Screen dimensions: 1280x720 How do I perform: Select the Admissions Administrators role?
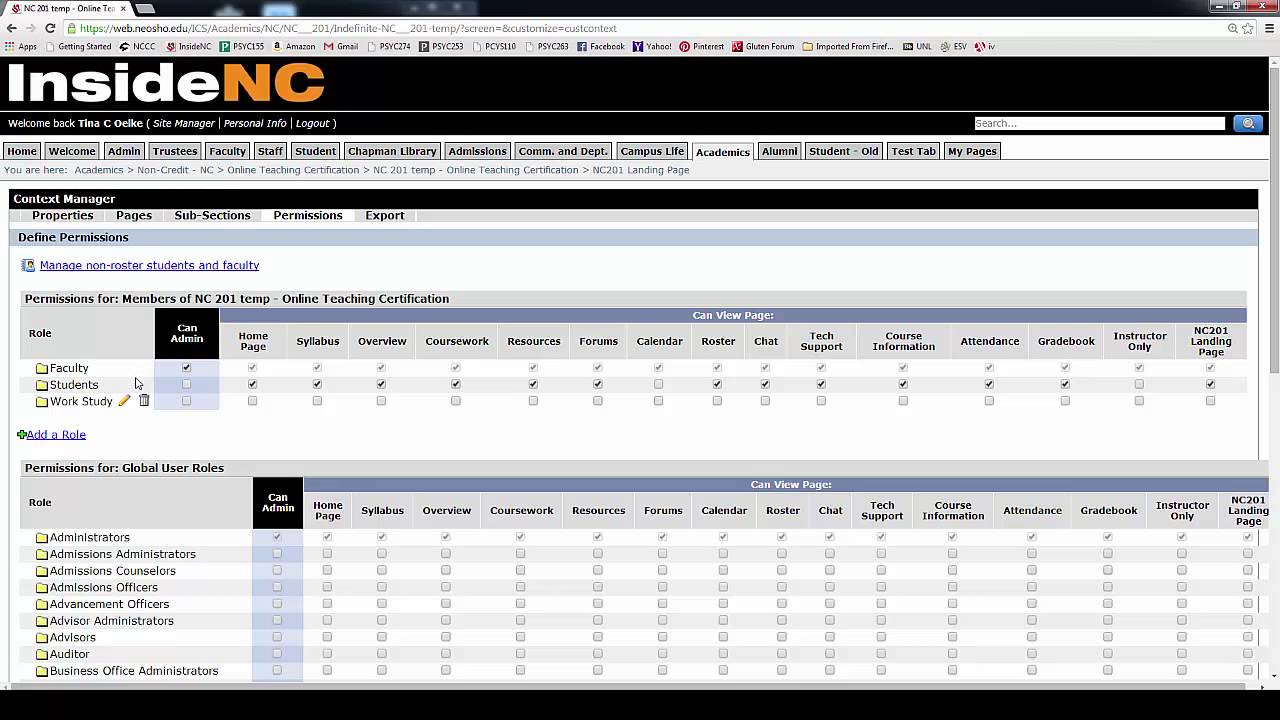[123, 554]
